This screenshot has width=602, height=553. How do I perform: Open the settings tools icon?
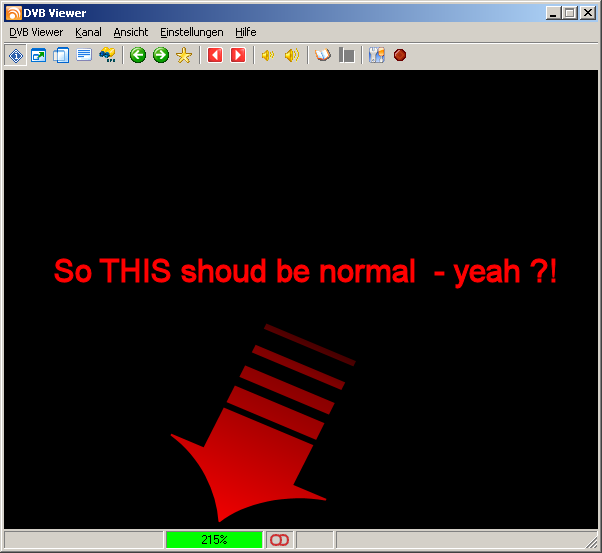pos(377,55)
